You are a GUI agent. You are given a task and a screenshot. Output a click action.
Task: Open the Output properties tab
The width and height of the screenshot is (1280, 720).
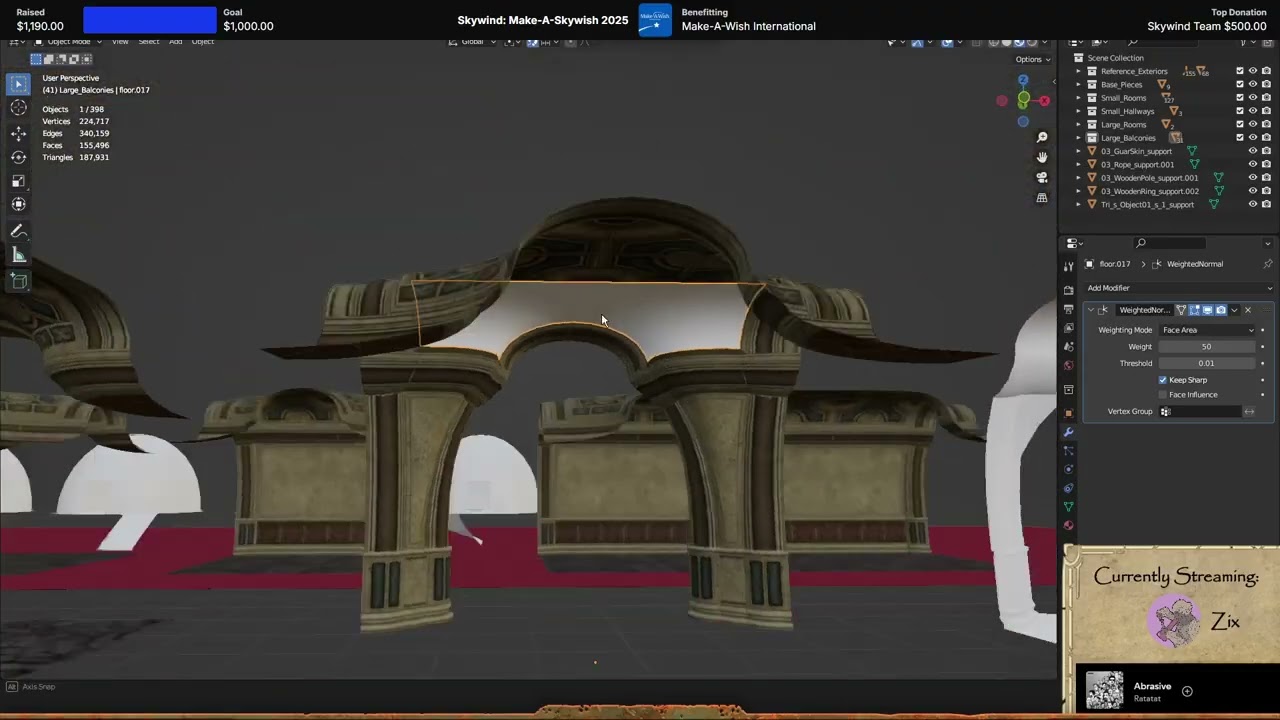(x=1068, y=308)
